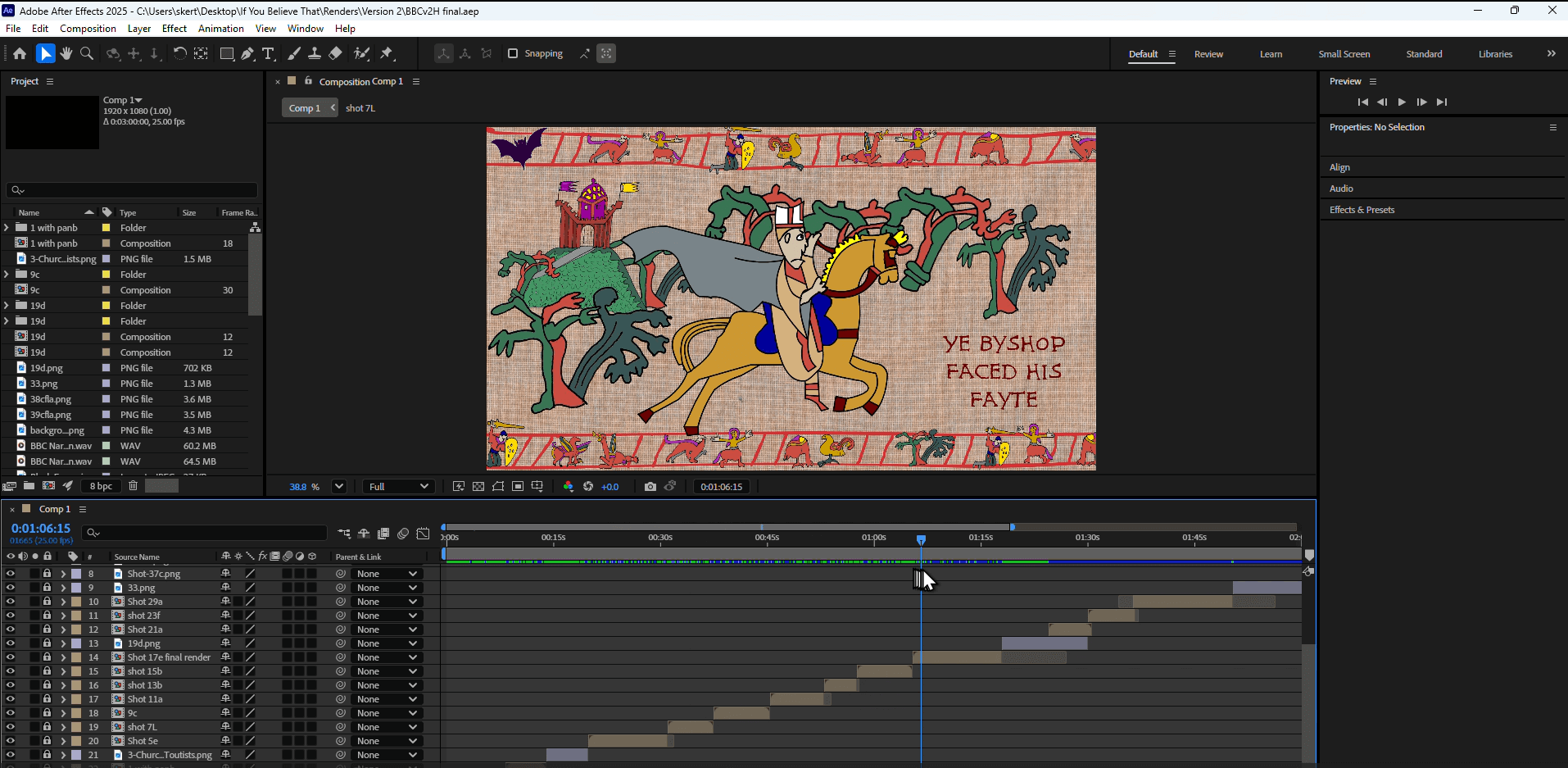Select the Eraser tool
Screen dimensions: 1568x768
335,53
